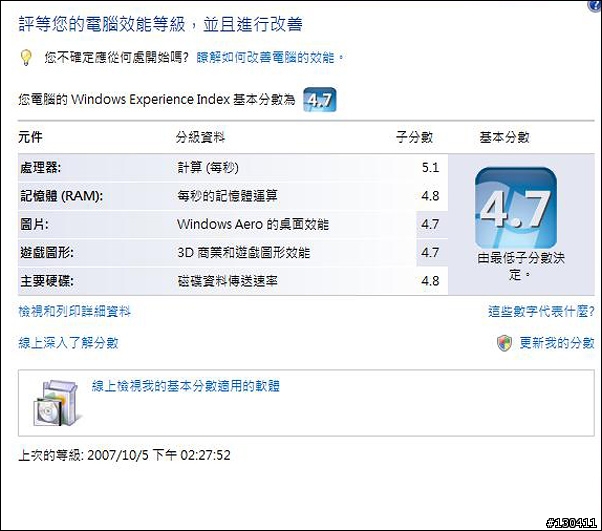Image resolution: width=602 pixels, height=531 pixels.
Task: Click the shield icon beside 更新我的分數
Action: 504,343
